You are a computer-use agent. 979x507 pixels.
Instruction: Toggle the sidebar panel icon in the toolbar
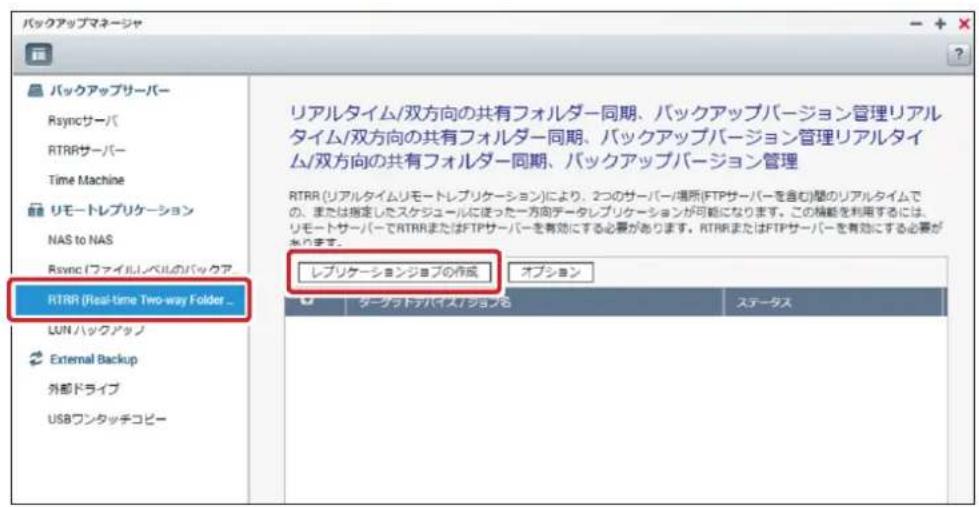point(38,54)
